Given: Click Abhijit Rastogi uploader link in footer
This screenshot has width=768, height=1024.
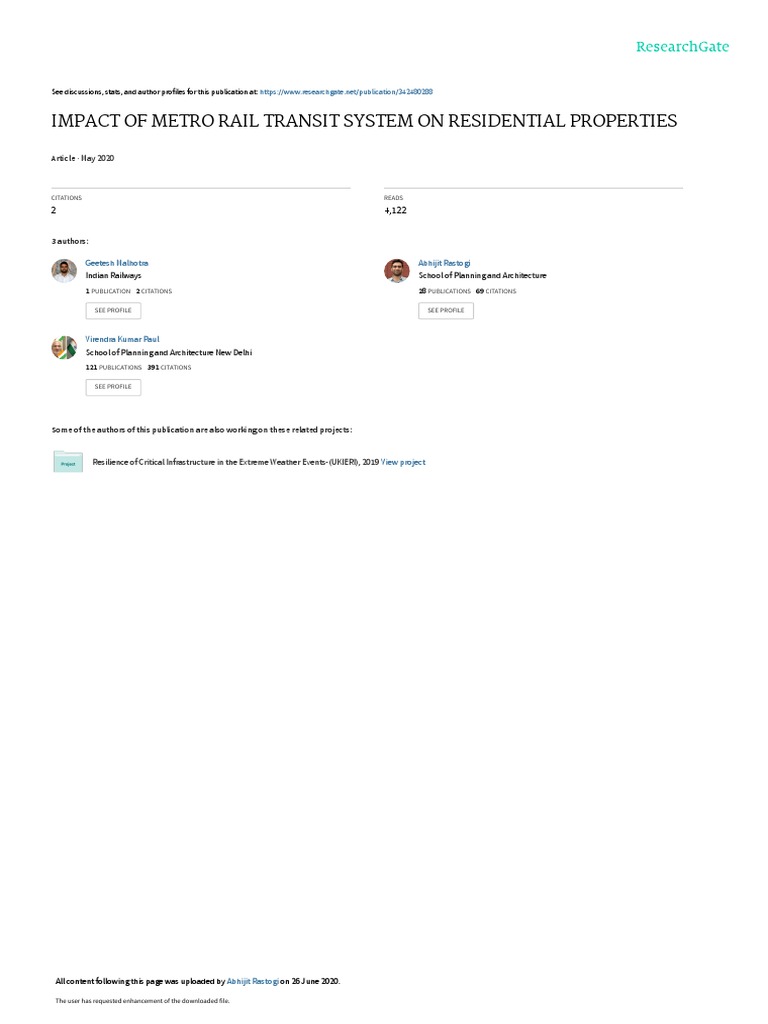Looking at the screenshot, I should point(253,981).
